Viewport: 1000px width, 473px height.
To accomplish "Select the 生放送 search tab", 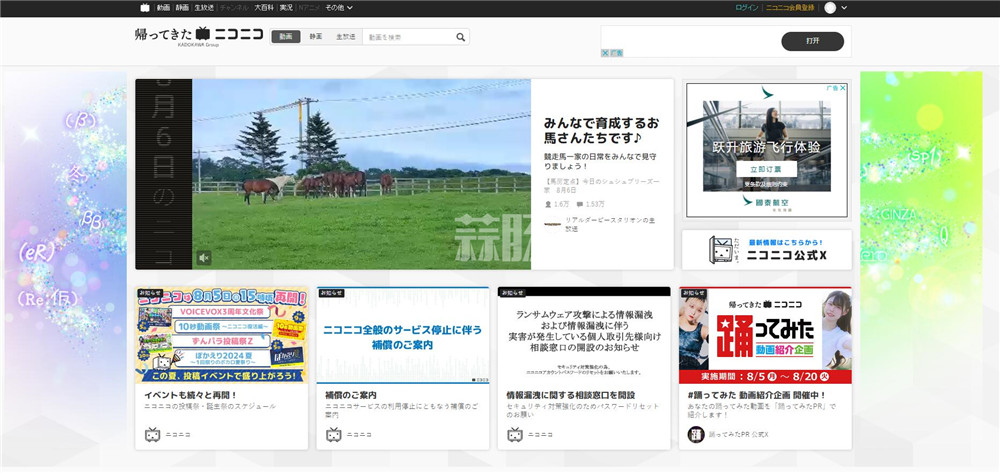I will click(x=346, y=37).
